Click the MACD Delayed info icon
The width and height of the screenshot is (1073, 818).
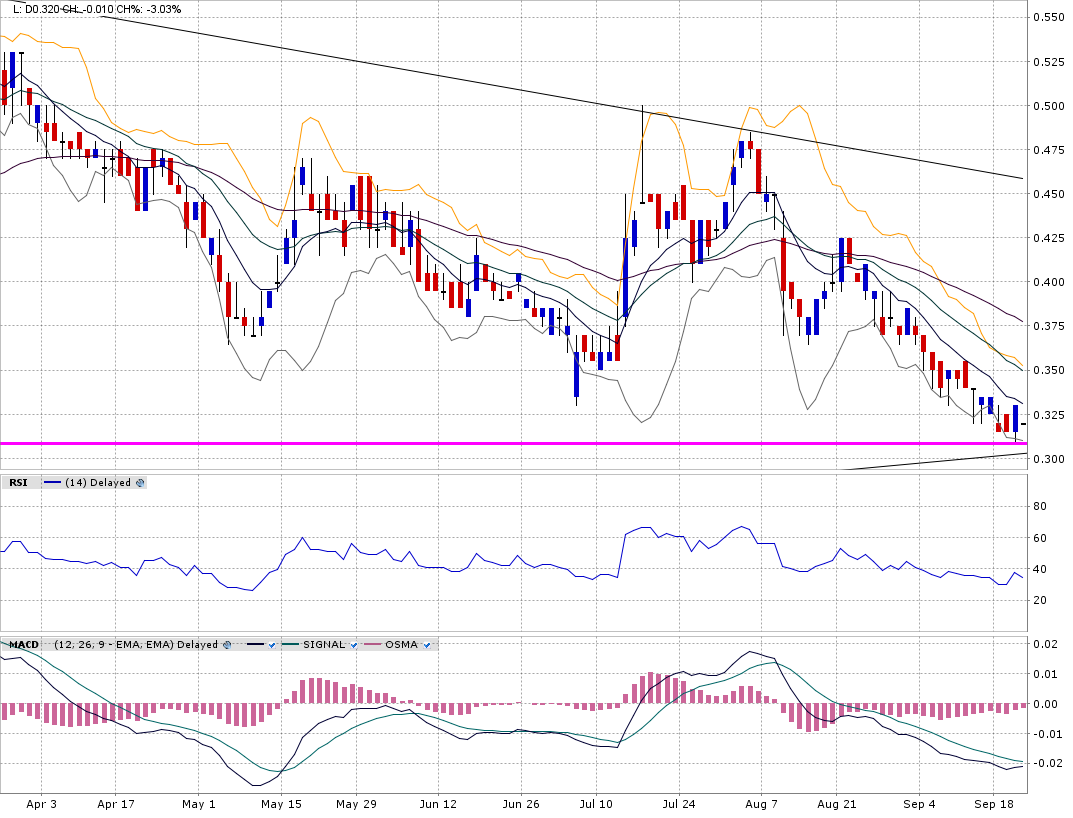(x=226, y=645)
